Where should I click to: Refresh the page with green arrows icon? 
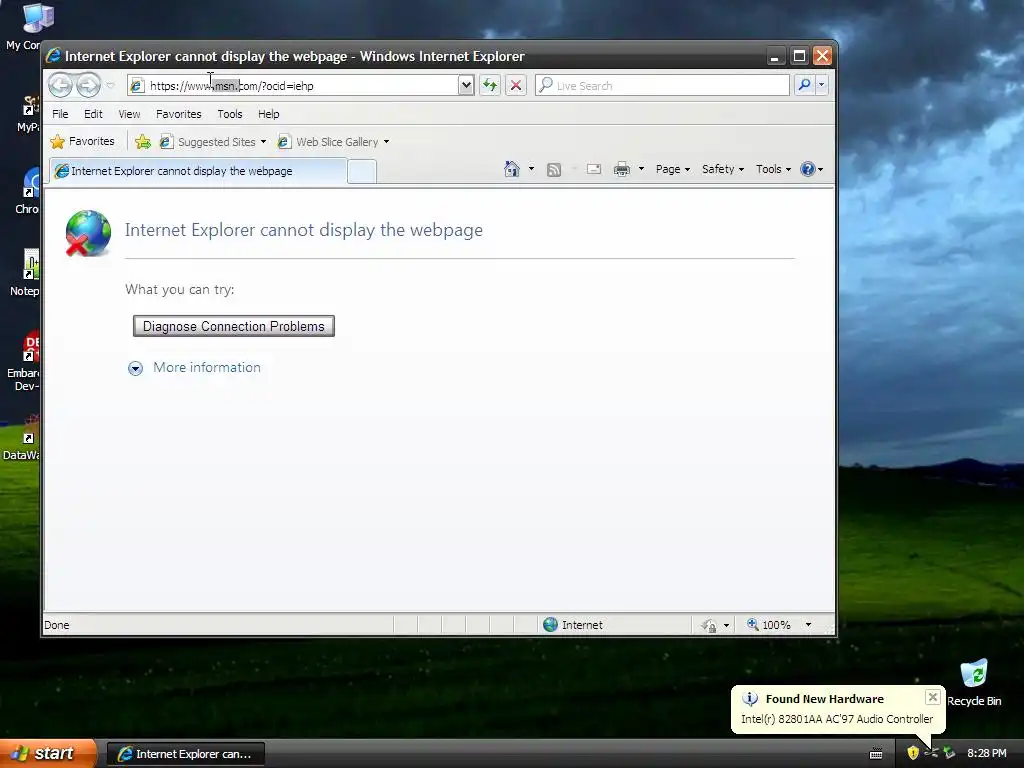[490, 86]
